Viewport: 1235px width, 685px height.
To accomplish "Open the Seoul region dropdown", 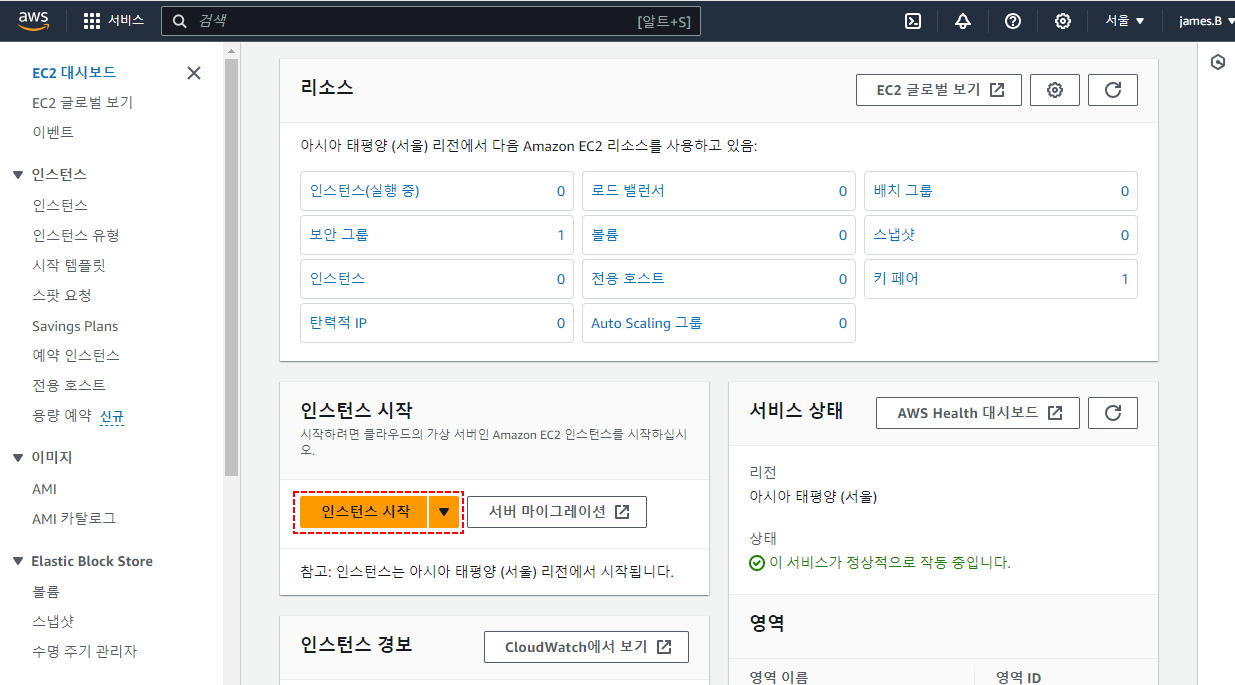I will pyautogui.click(x=1125, y=21).
